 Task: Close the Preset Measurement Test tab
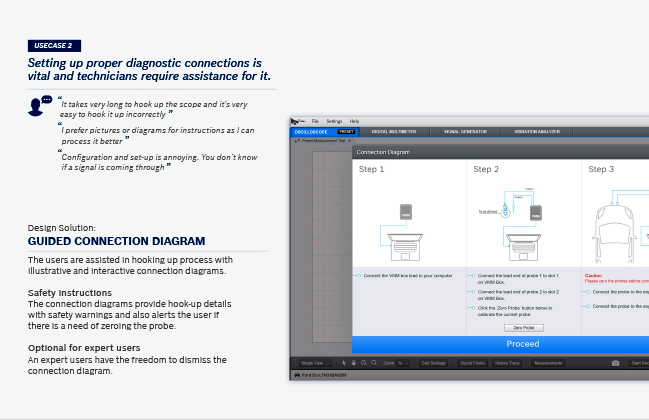349,141
